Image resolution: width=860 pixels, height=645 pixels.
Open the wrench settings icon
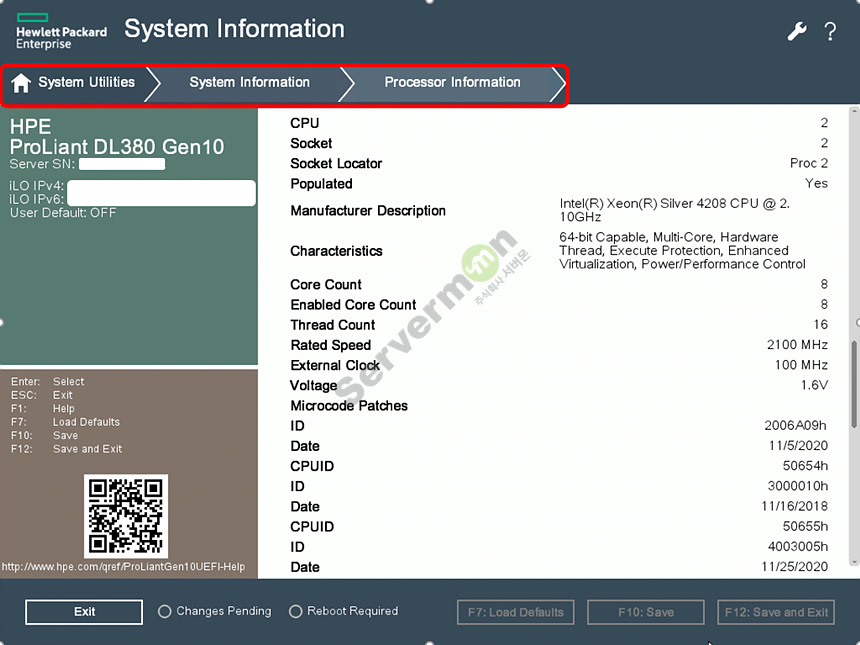pyautogui.click(x=797, y=31)
